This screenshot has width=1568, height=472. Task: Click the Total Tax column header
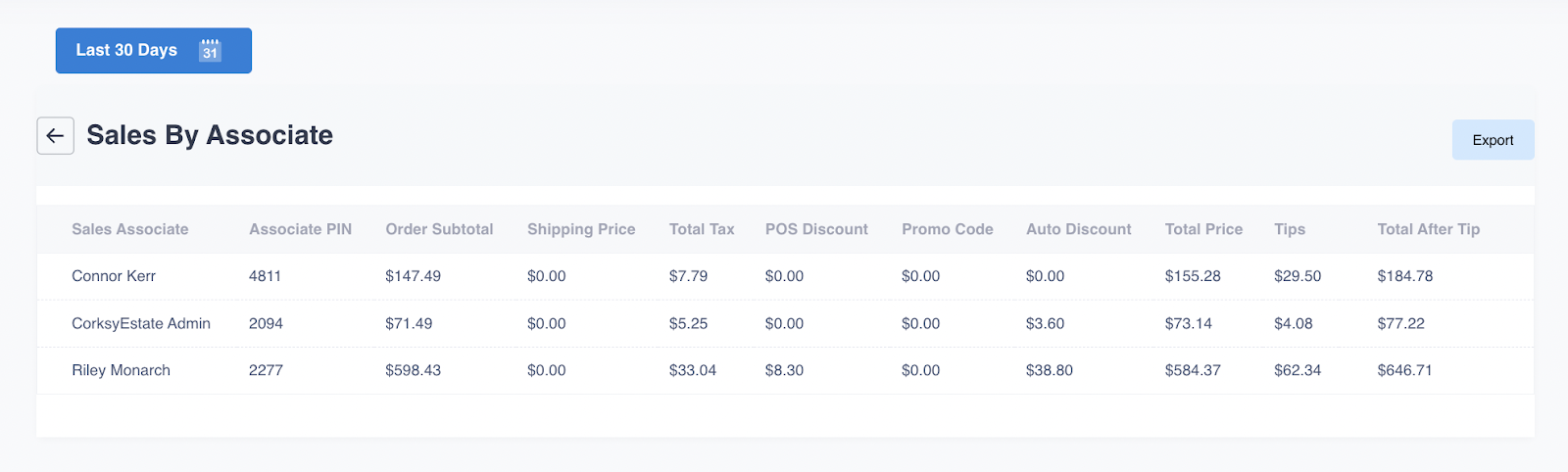point(702,229)
